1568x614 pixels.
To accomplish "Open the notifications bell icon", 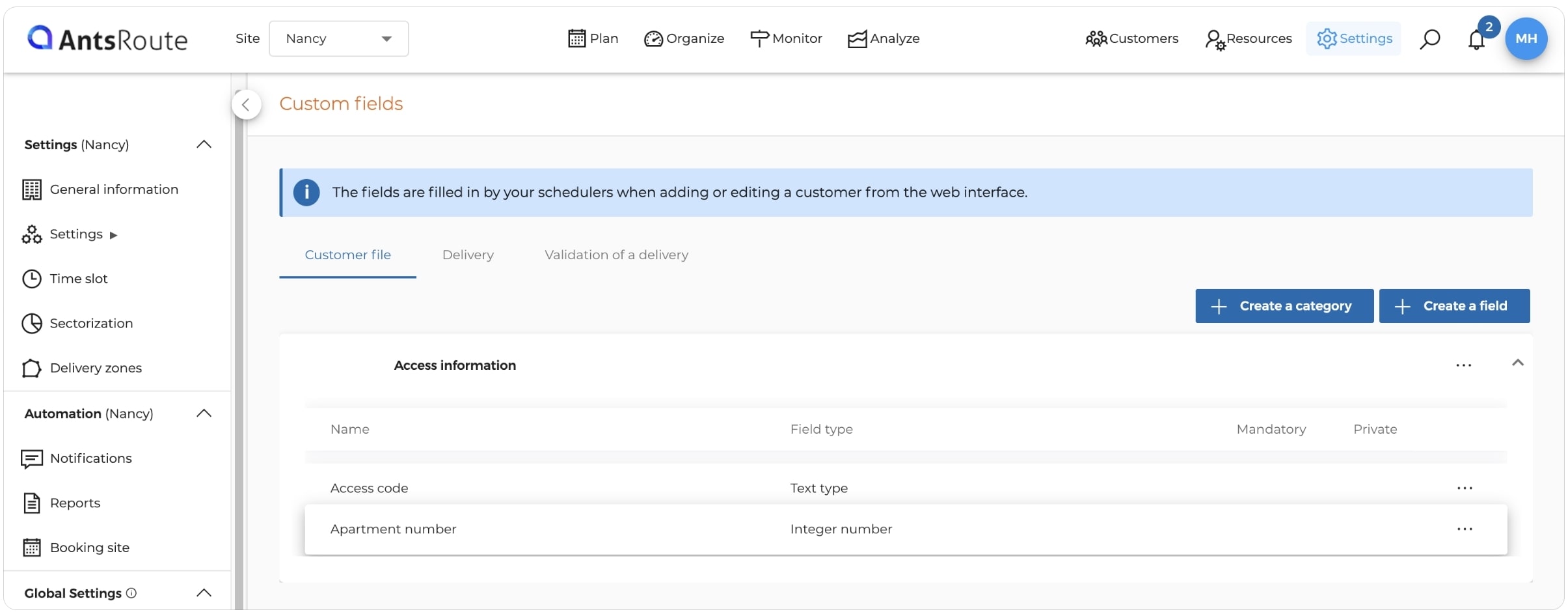I will point(1476,40).
